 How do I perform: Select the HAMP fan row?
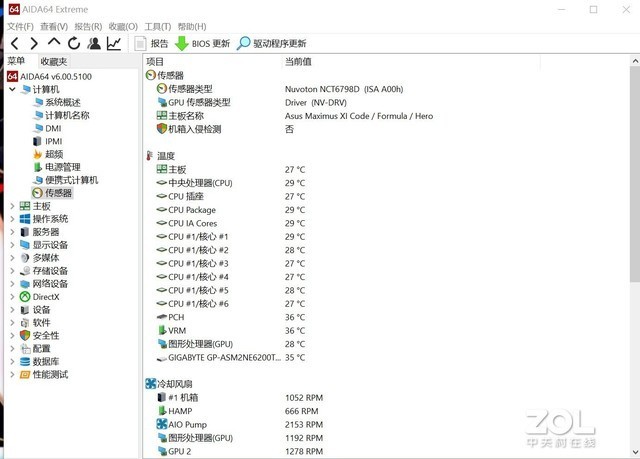[x=238, y=411]
